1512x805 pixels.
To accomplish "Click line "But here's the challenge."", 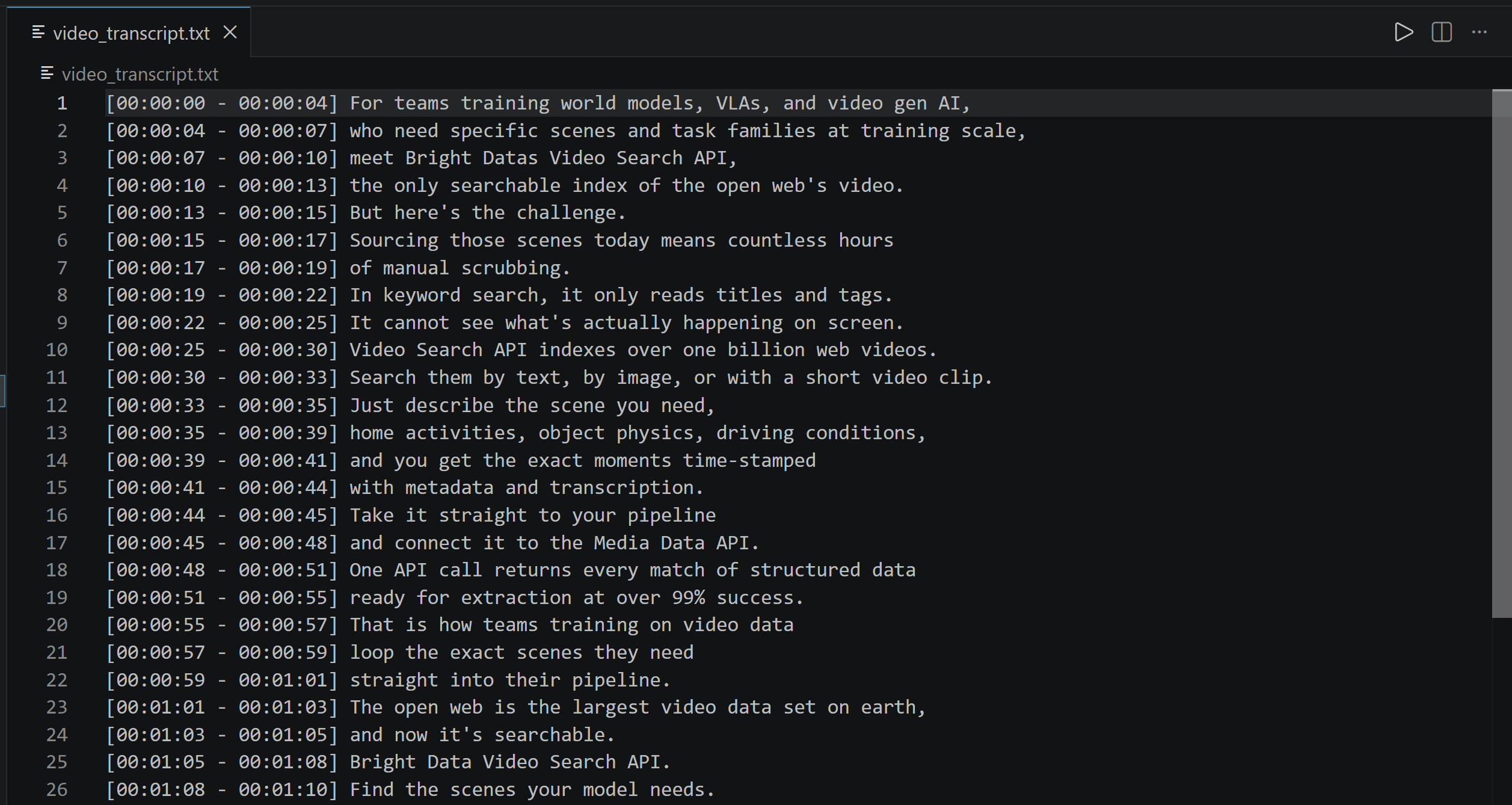I will click(488, 213).
